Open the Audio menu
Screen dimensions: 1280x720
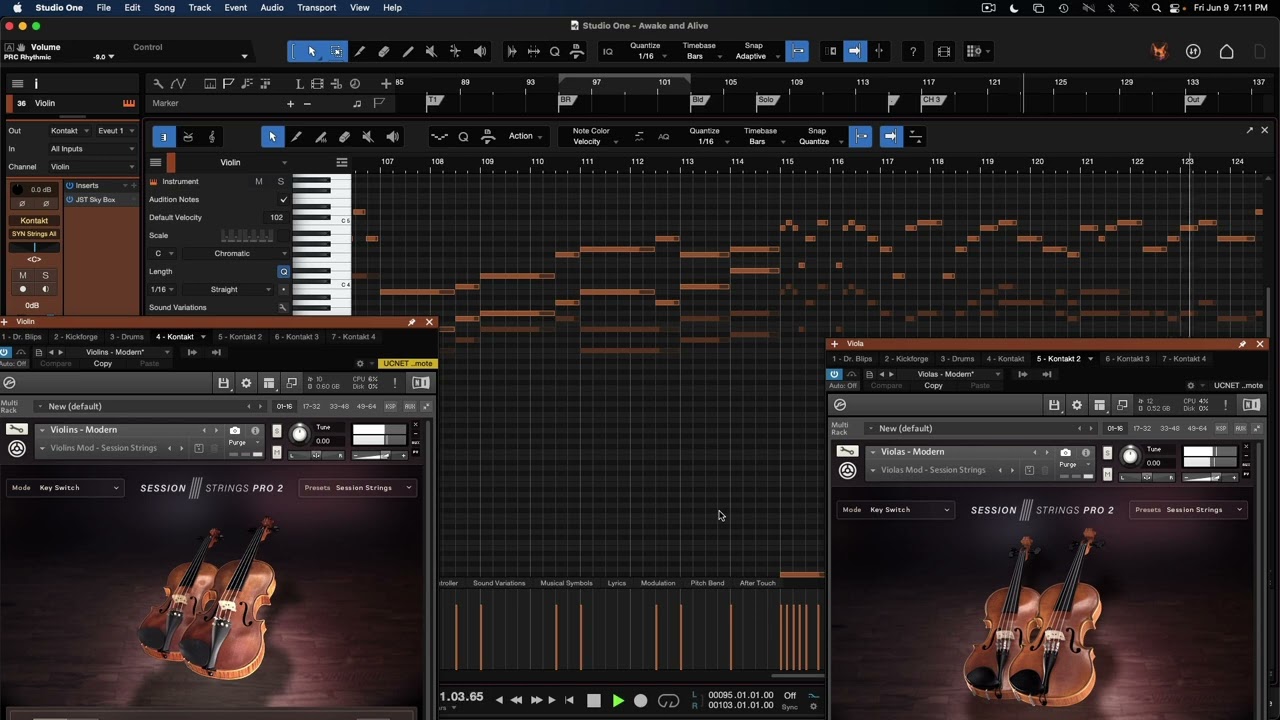(x=272, y=8)
